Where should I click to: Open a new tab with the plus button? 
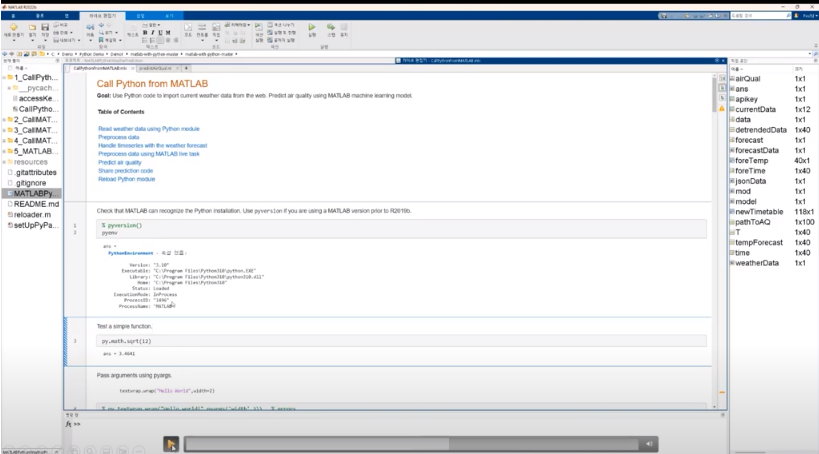pos(186,68)
